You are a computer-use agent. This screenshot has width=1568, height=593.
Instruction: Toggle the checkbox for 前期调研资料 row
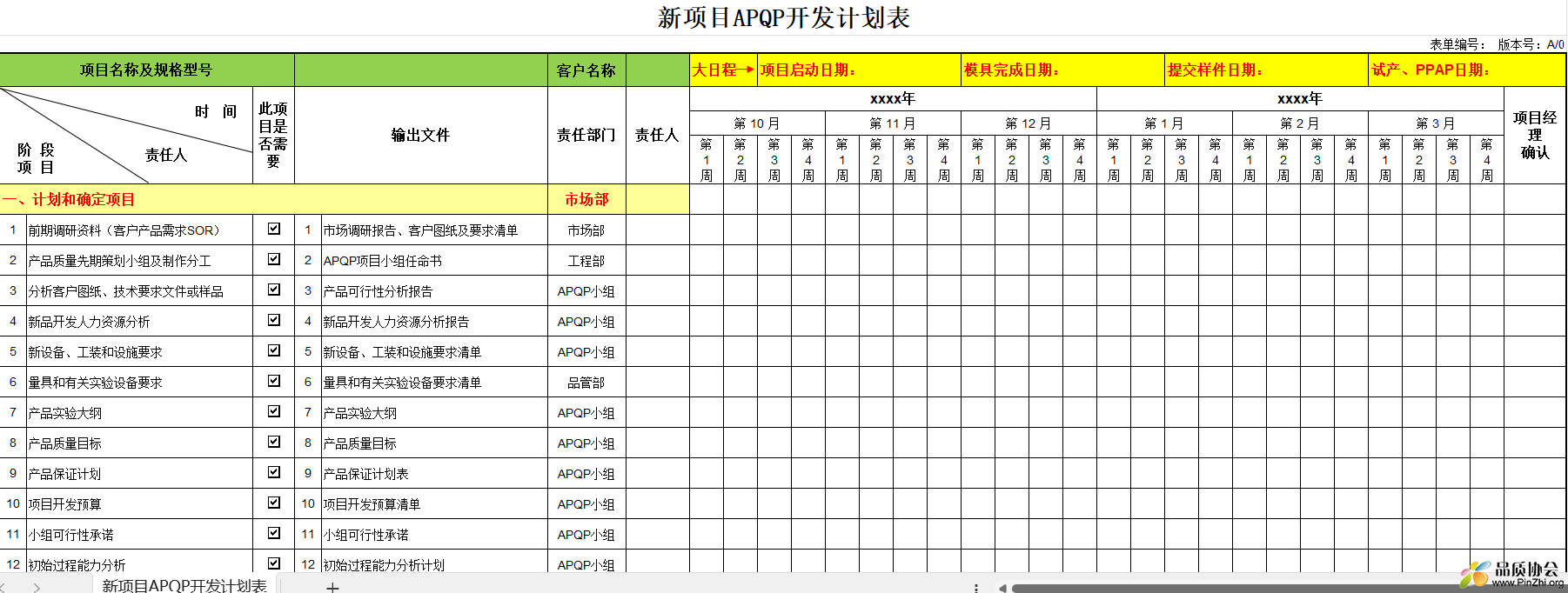274,229
